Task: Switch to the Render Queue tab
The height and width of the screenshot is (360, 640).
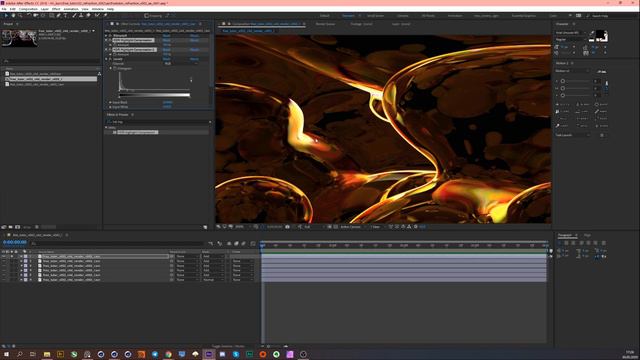Action: 325,24
